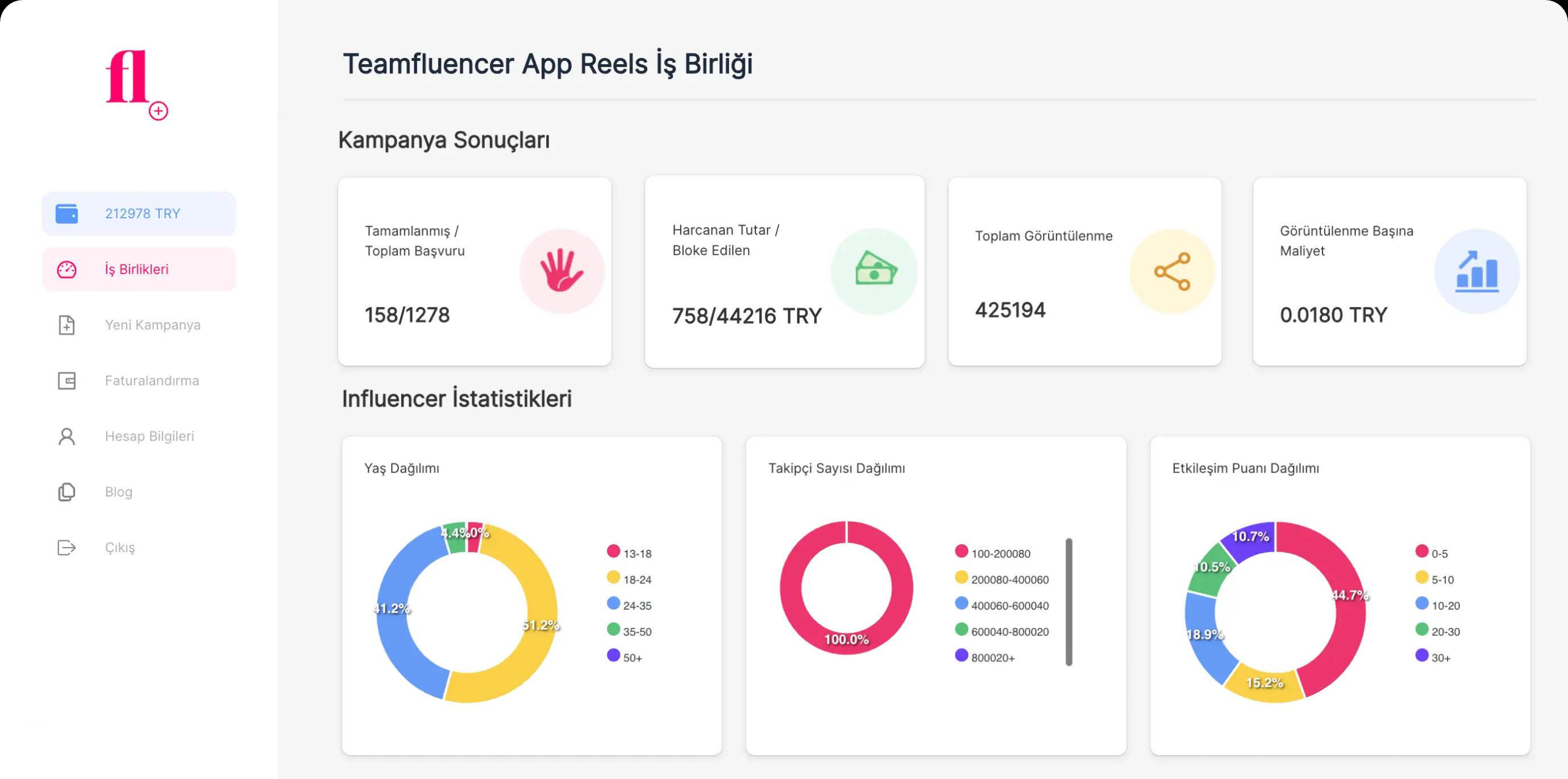Toggle the 0-5 engagement legend dot
Viewport: 1568px width, 779px height.
pos(1422,551)
